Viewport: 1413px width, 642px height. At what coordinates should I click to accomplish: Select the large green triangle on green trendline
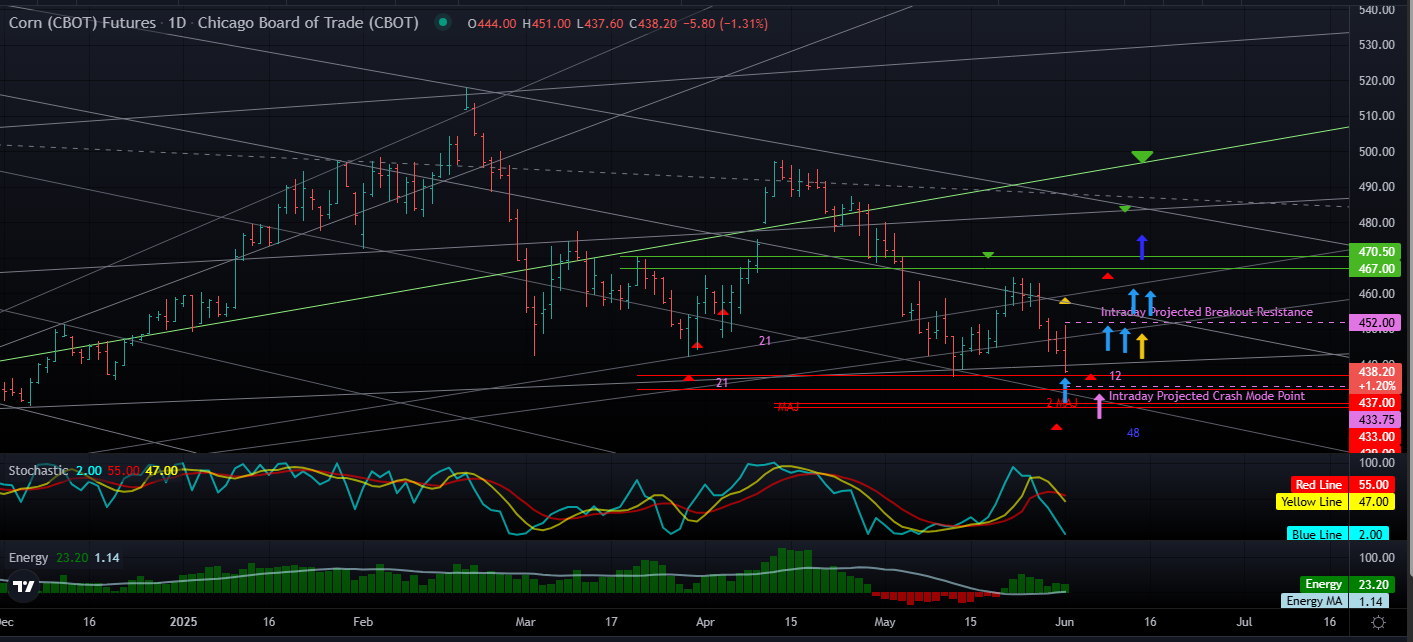1142,157
